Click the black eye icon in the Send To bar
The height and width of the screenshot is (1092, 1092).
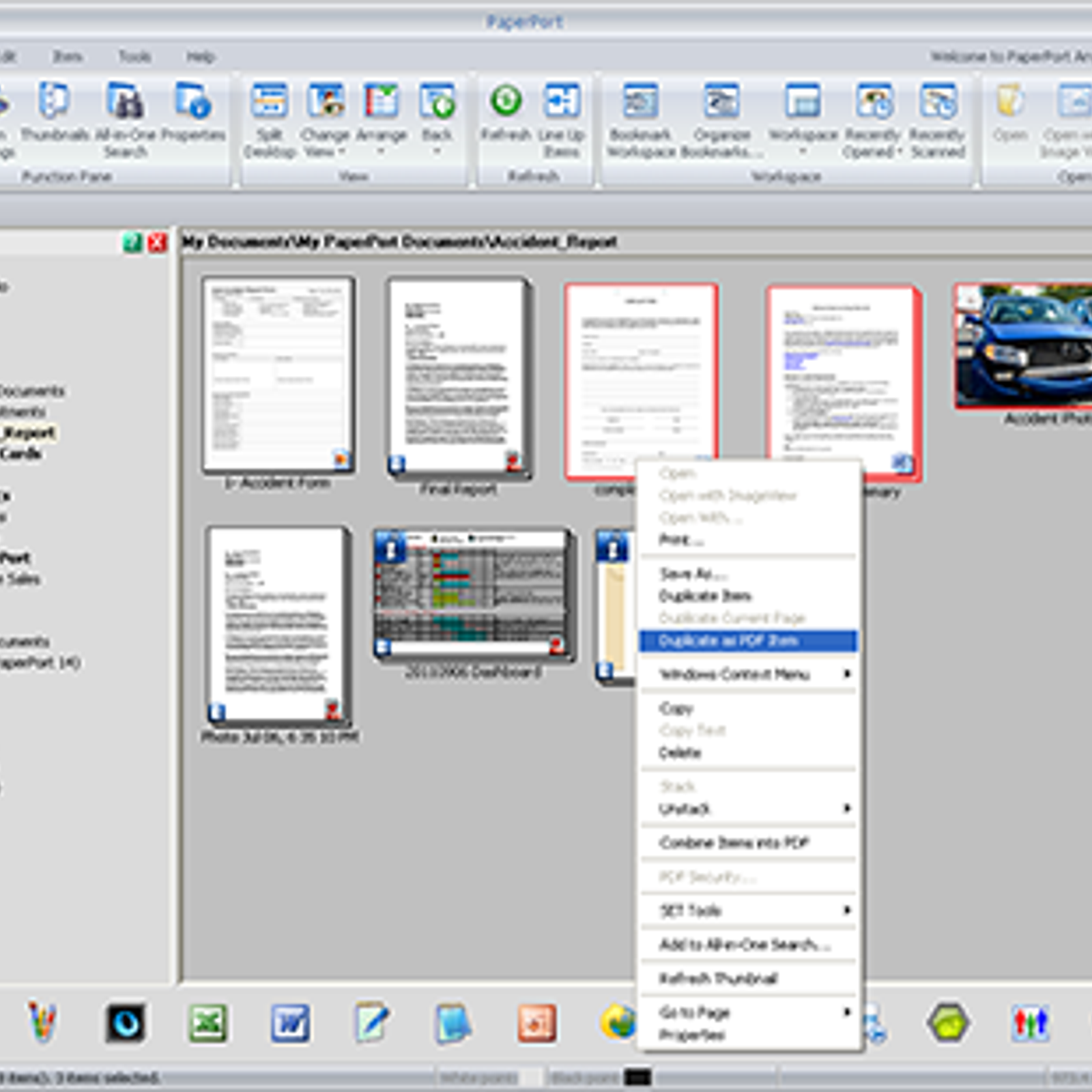[x=126, y=1023]
